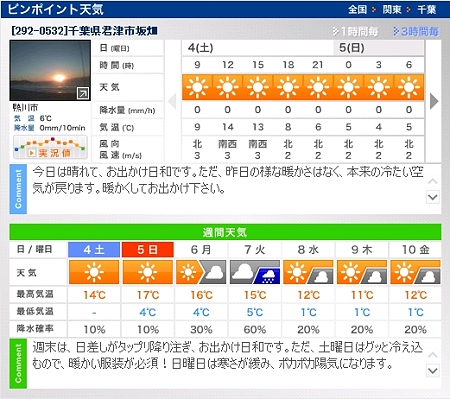The height and width of the screenshot is (399, 450).
Task: Click the 週間天気 green header
Action: [225, 232]
